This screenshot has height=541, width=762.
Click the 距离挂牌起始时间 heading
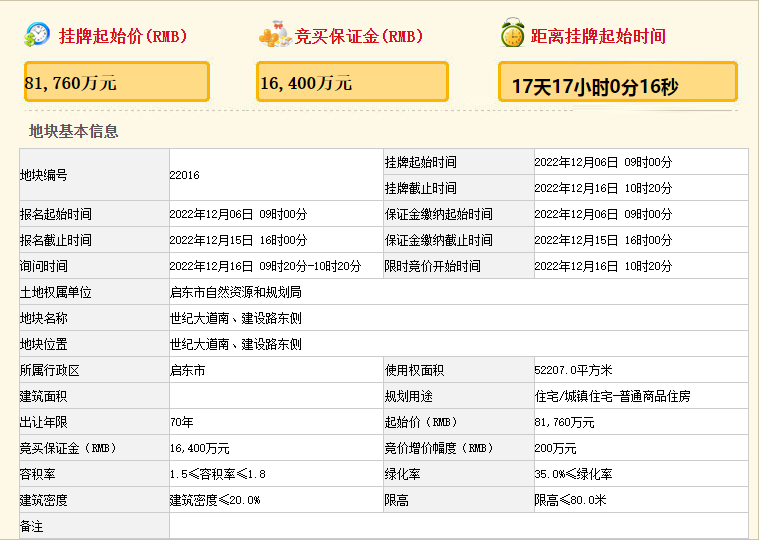pyautogui.click(x=598, y=36)
